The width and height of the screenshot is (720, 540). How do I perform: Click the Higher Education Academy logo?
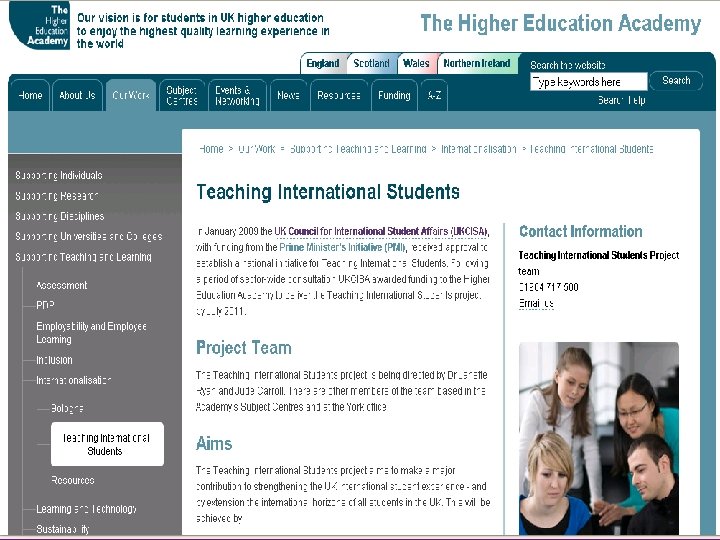39,25
